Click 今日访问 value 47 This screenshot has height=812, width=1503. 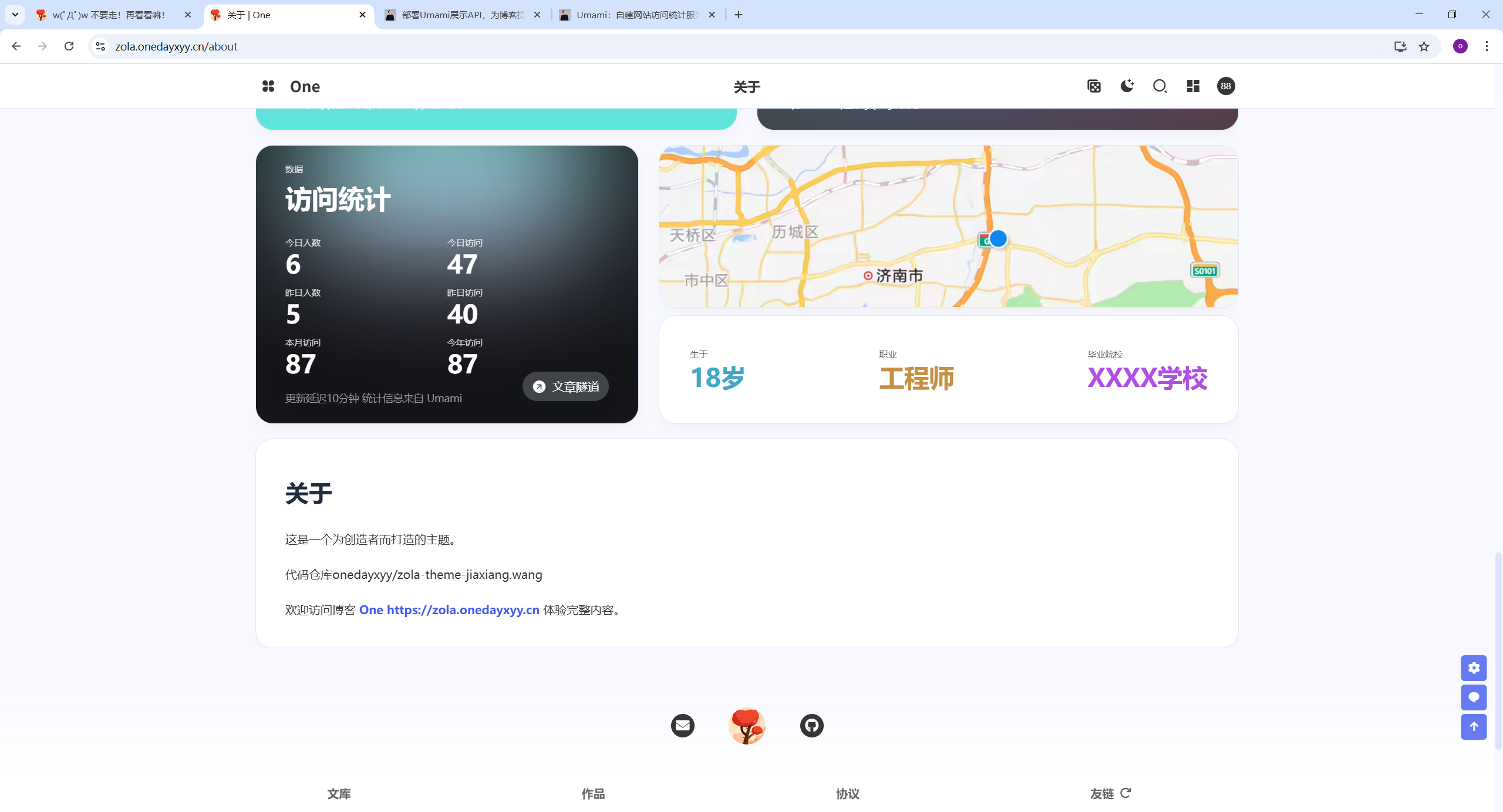click(x=462, y=264)
